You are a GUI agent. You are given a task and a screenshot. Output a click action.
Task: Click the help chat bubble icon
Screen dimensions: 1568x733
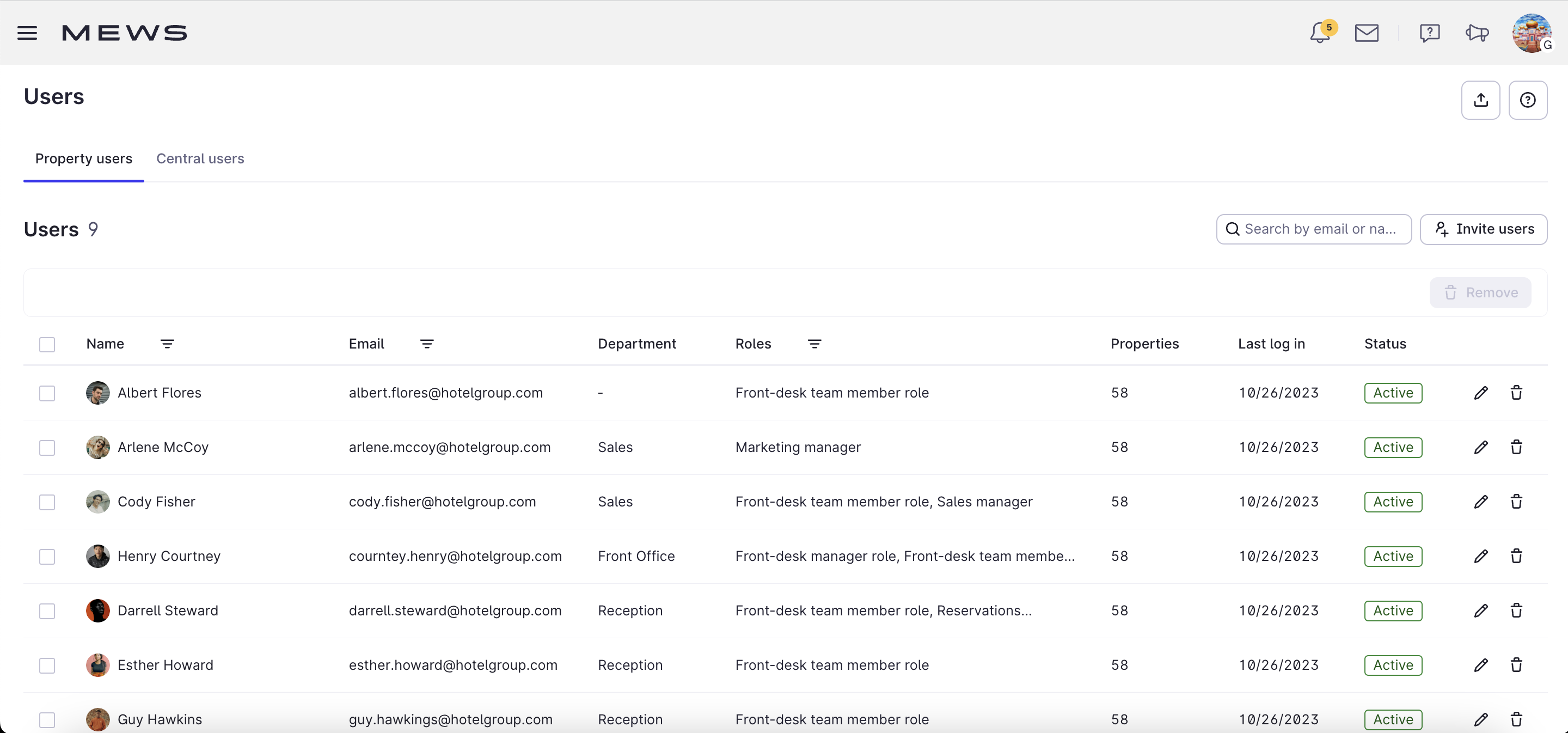point(1429,33)
